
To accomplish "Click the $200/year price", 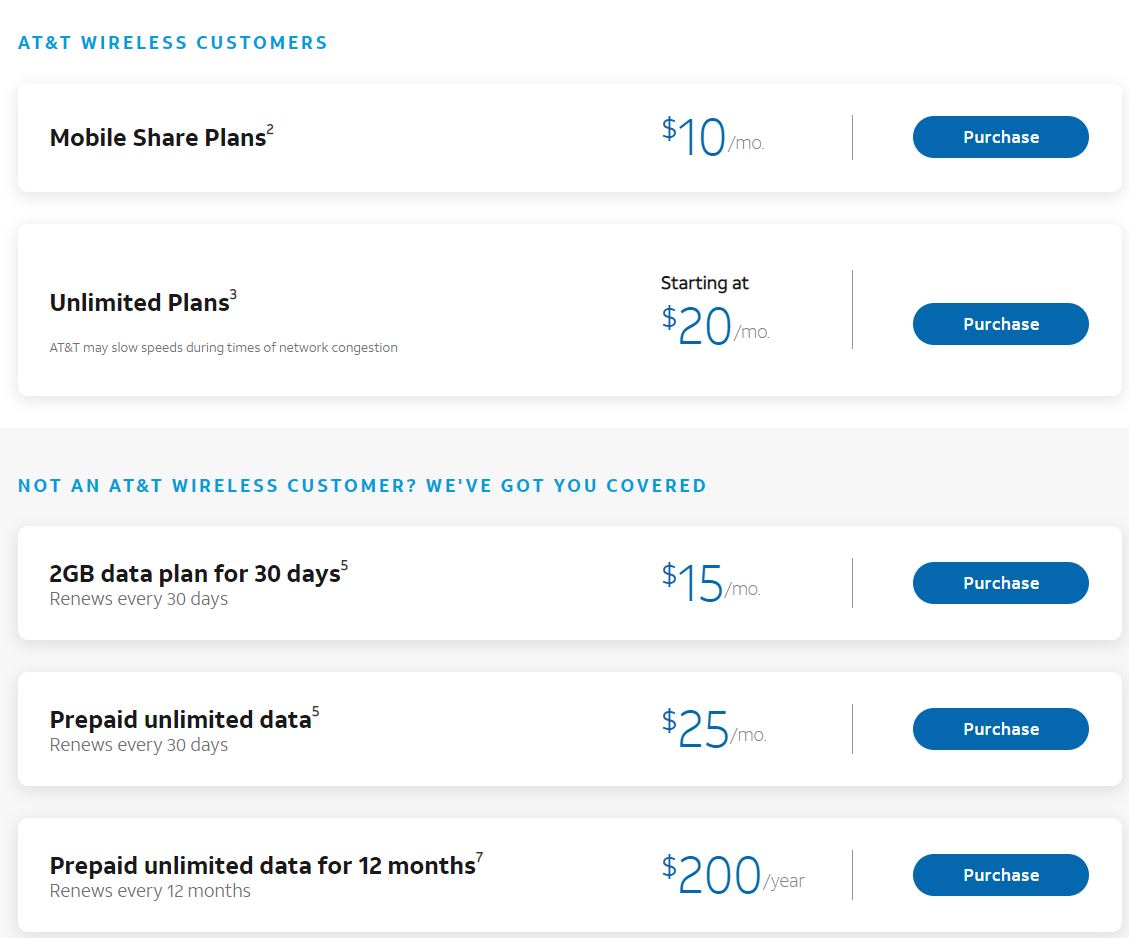I will pos(731,876).
